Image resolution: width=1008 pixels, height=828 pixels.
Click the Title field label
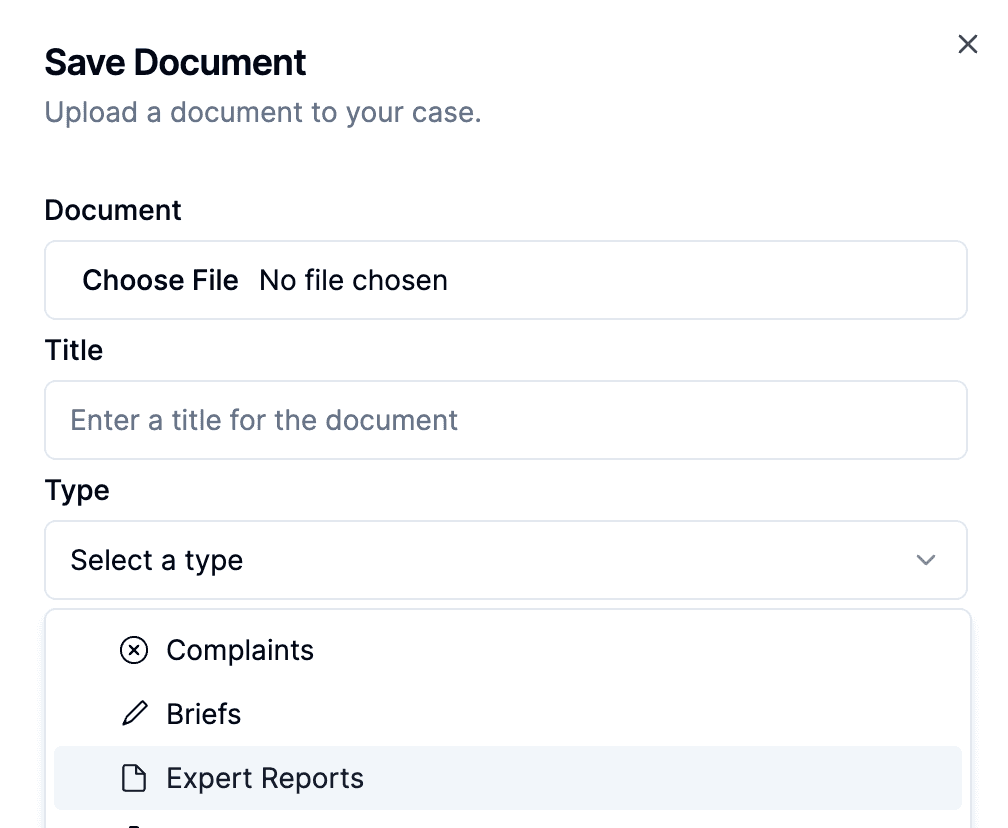(x=74, y=350)
